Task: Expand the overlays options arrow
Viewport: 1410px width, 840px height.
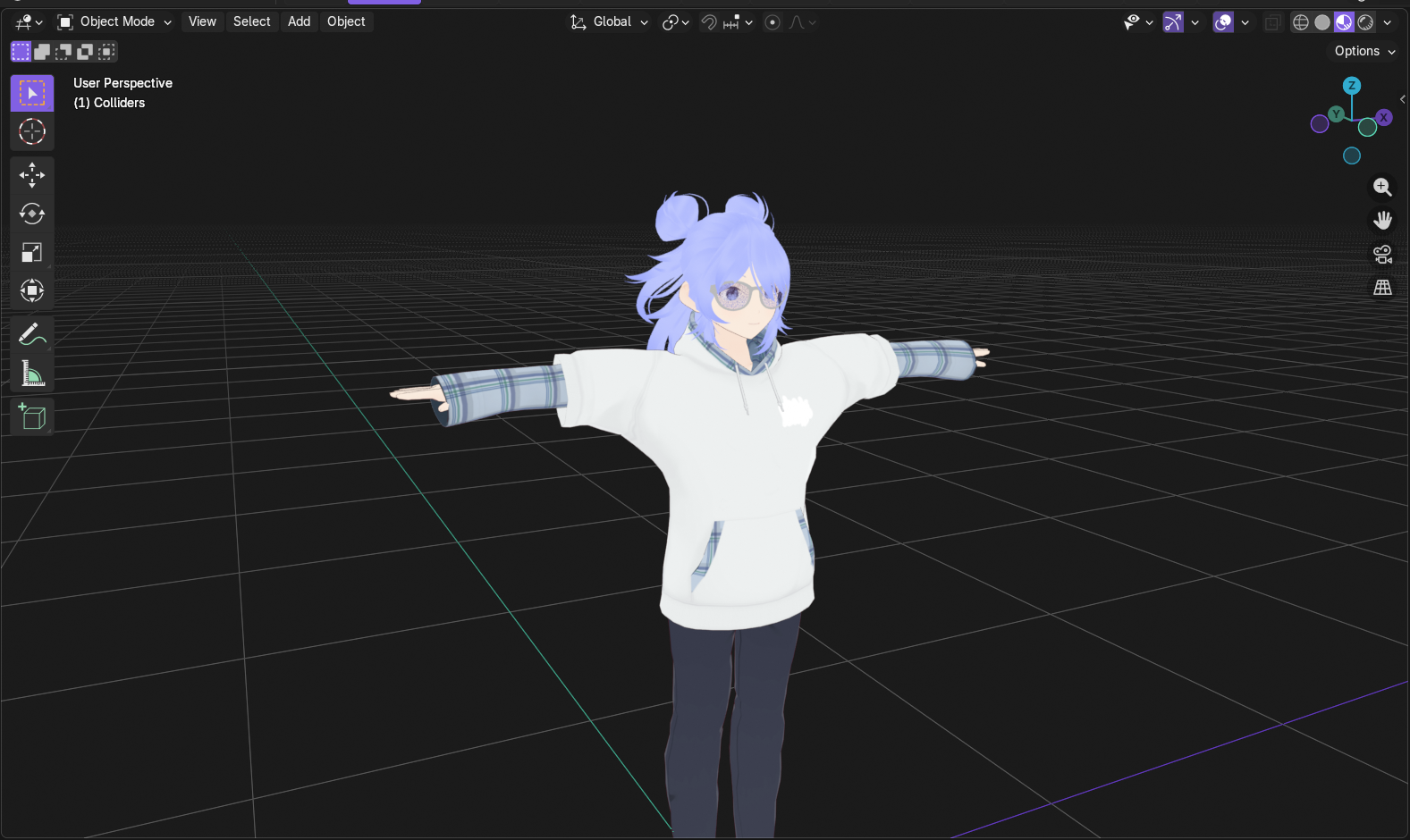Action: click(1245, 22)
